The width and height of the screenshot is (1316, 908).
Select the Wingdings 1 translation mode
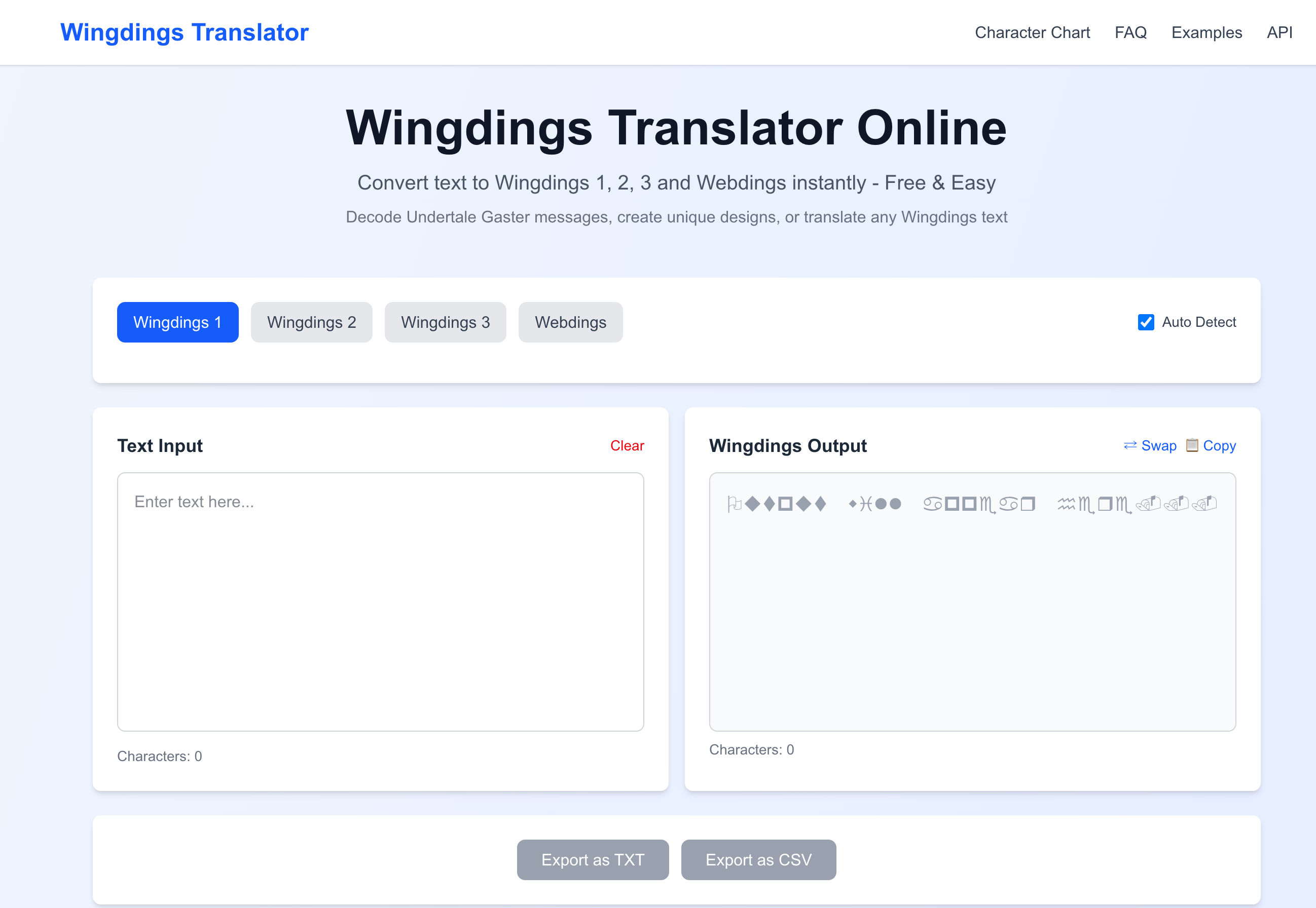[x=177, y=322]
